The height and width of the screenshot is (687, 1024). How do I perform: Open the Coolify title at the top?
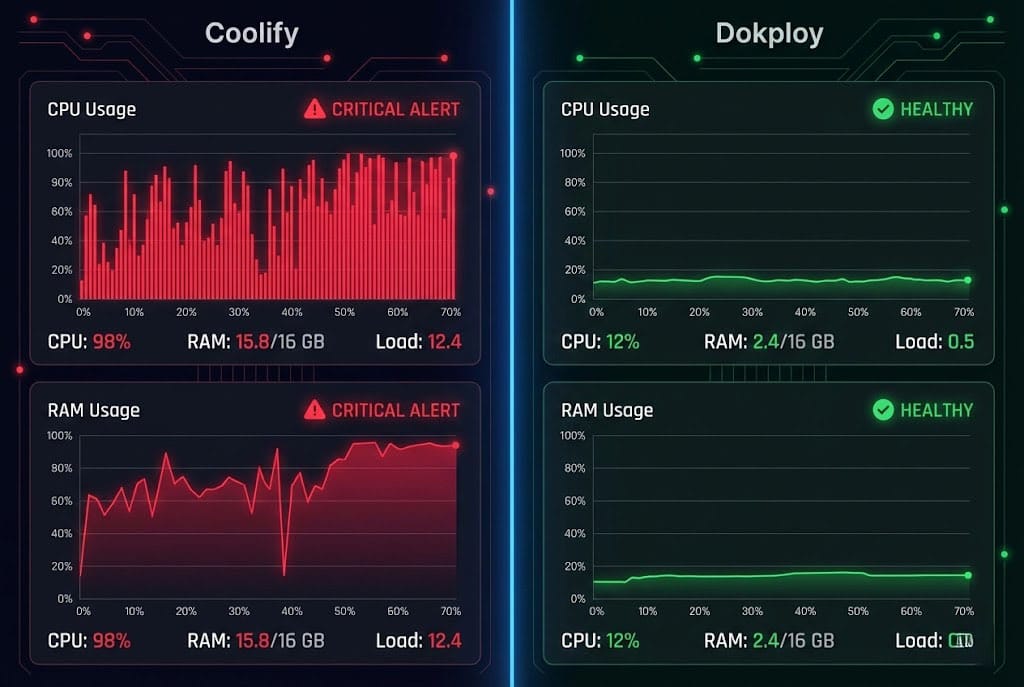click(x=252, y=33)
